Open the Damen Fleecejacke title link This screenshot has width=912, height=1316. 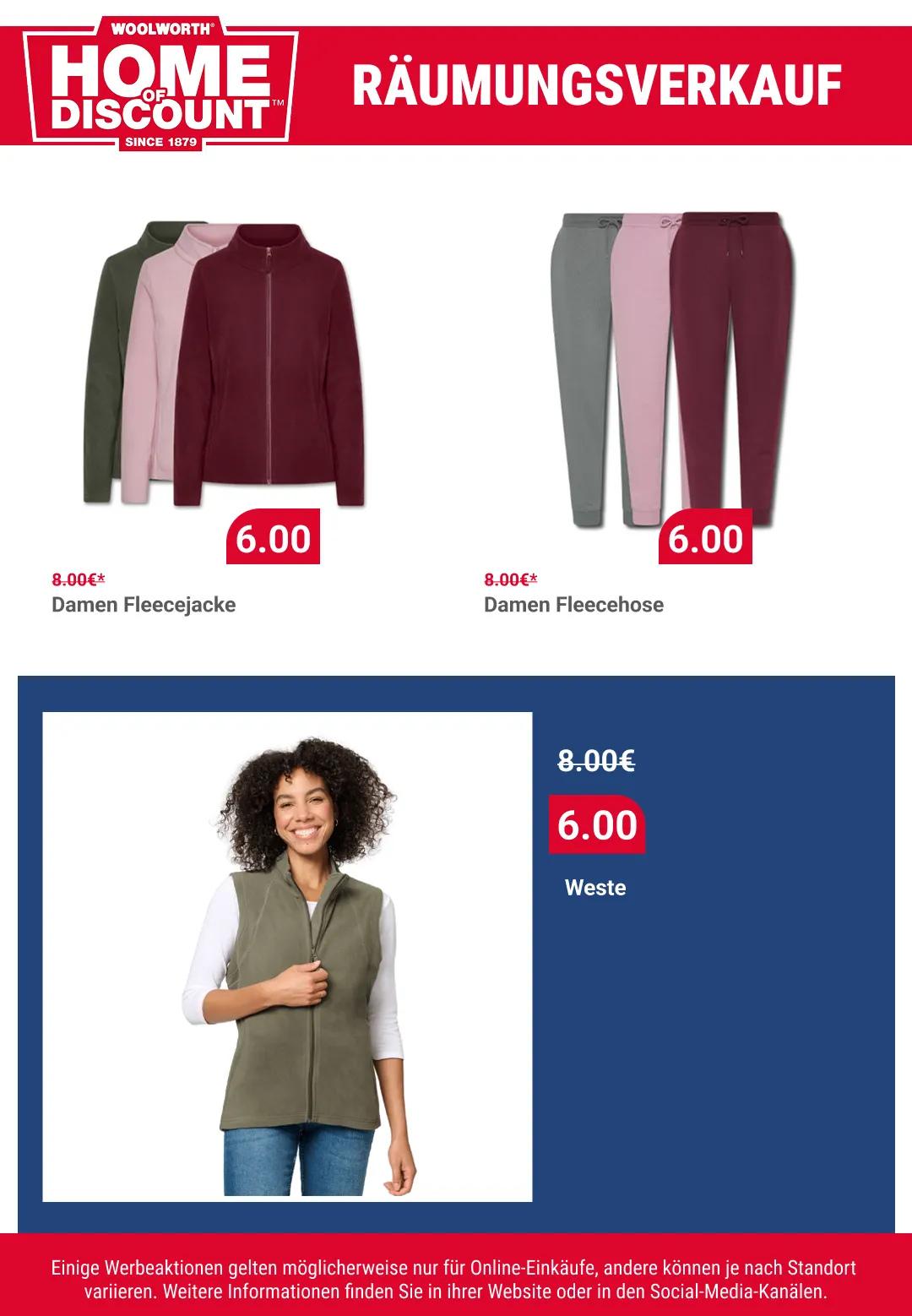(144, 605)
